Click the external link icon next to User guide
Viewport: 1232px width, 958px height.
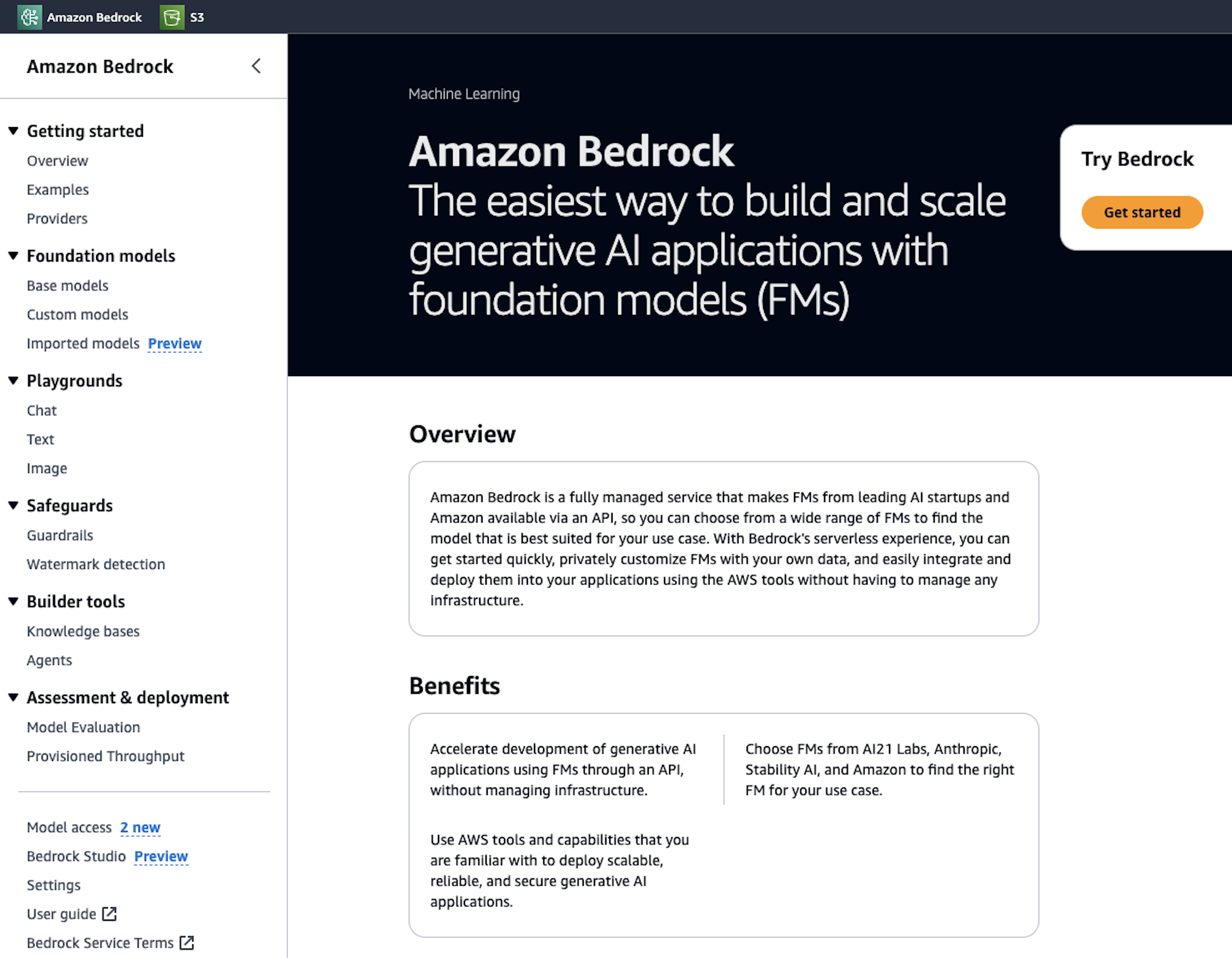pos(109,914)
